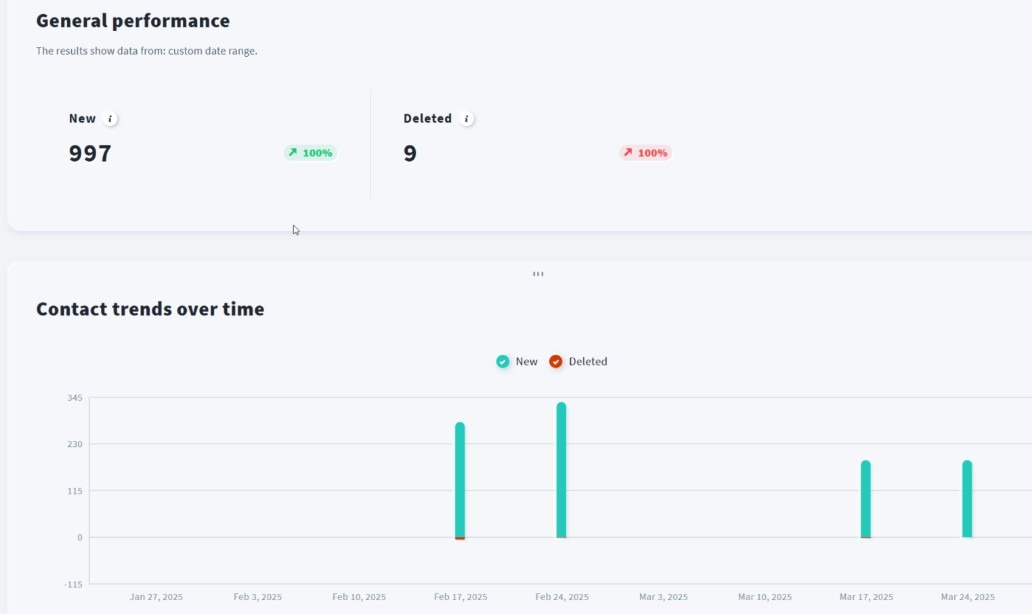This screenshot has height=614, width=1032.
Task: Click the red 100% trend badge
Action: 645,153
